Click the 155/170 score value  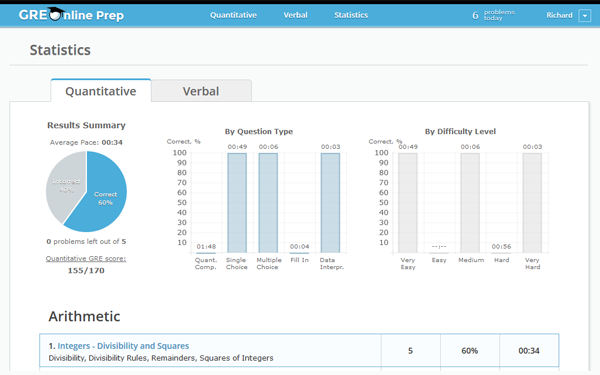tap(86, 271)
